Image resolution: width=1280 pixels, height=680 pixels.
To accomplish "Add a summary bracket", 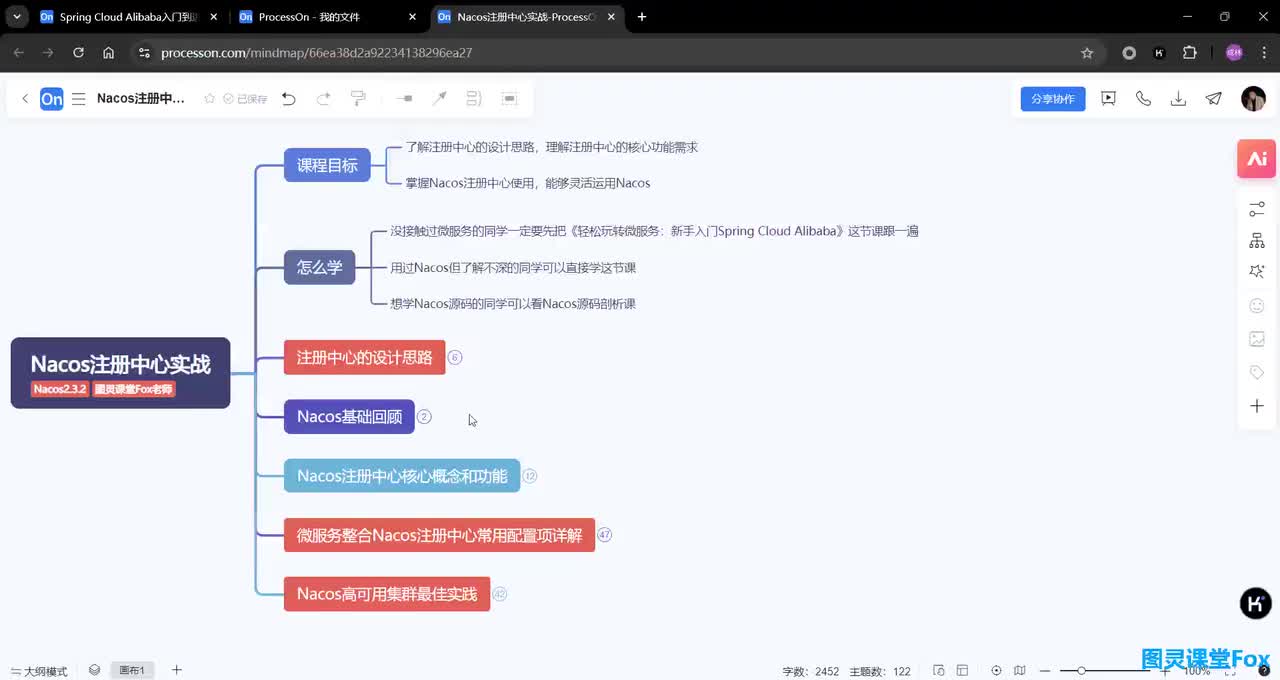I will coord(474,99).
